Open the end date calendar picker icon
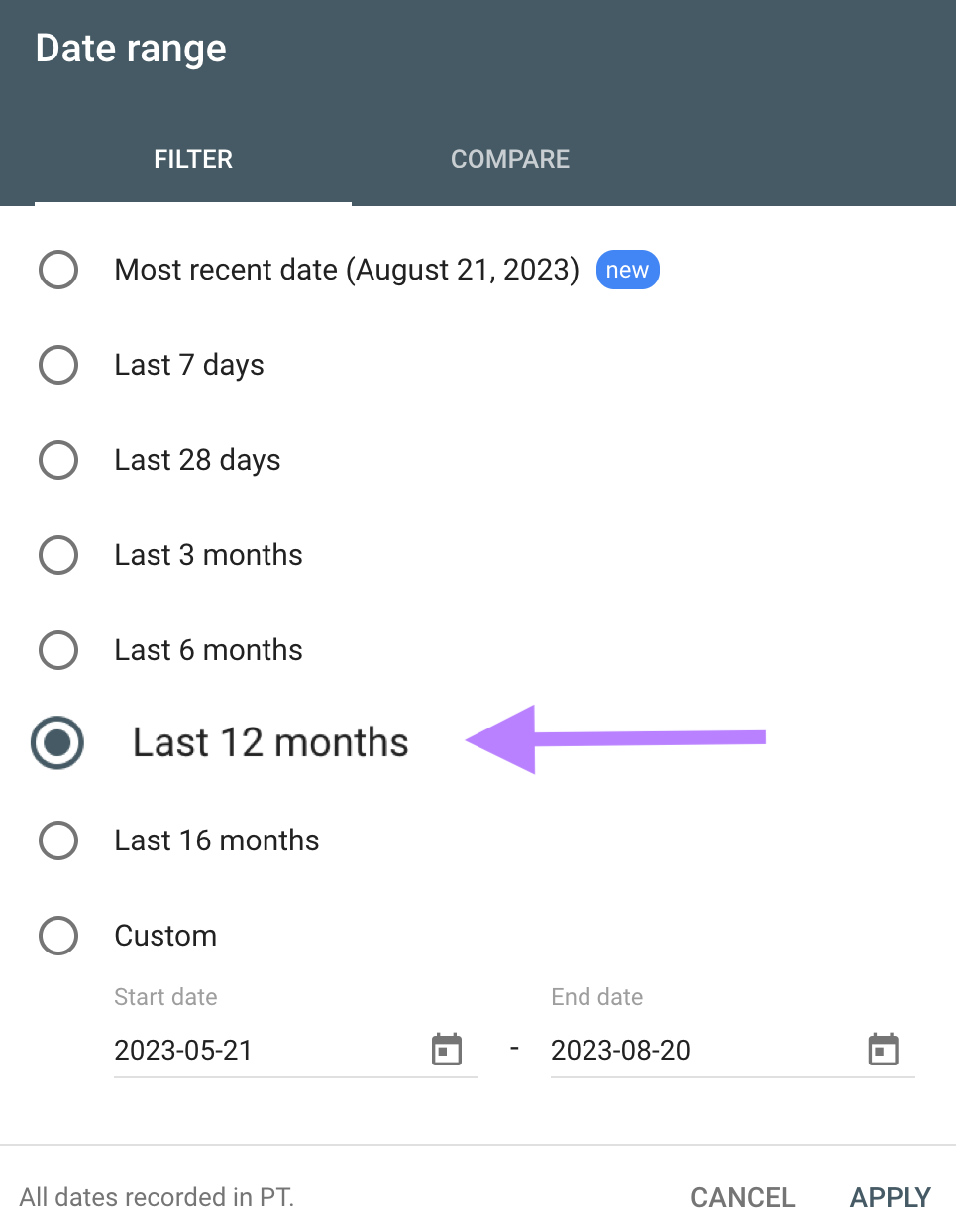The image size is (956, 1232). coord(883,1049)
